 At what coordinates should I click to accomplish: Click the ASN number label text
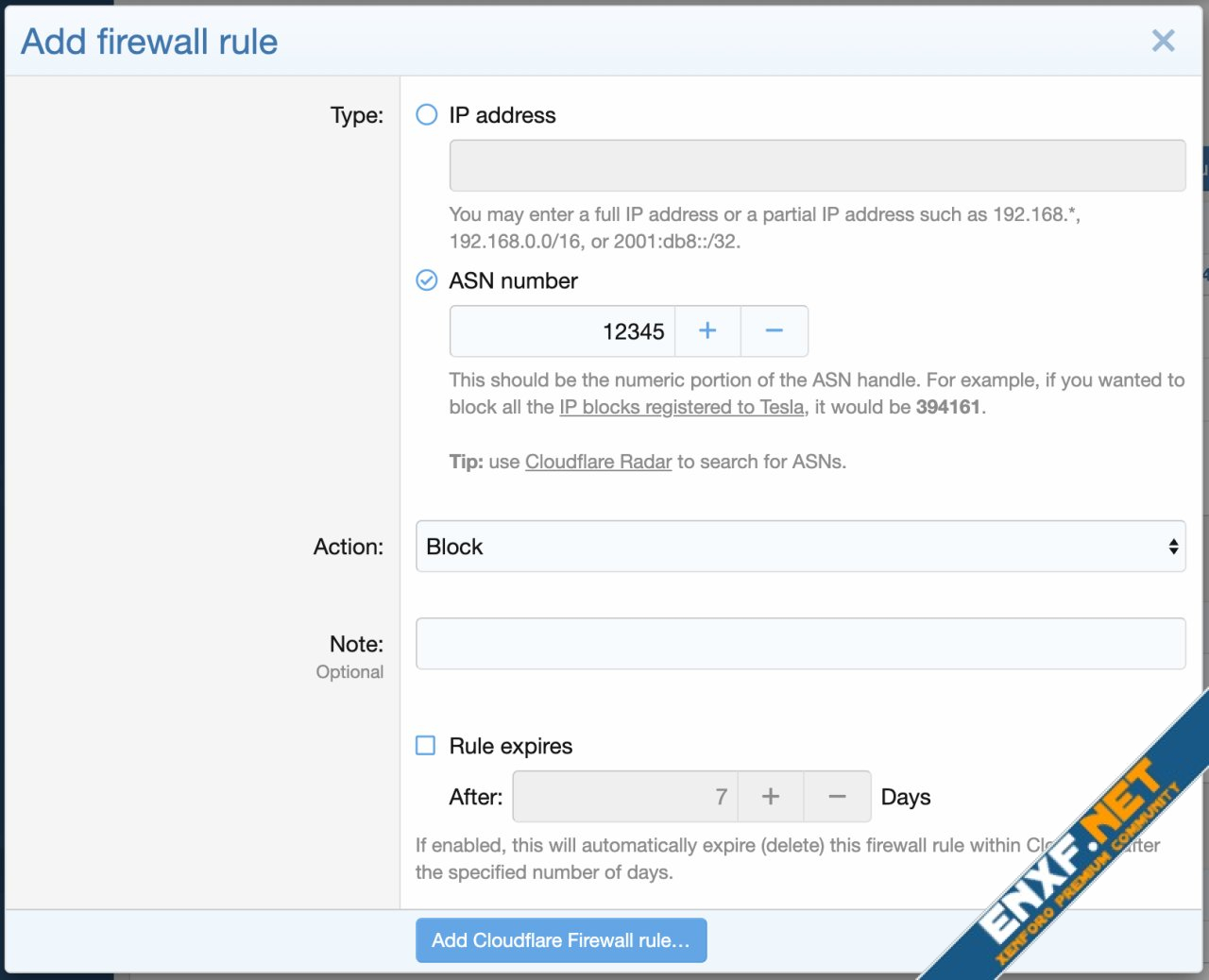(513, 280)
